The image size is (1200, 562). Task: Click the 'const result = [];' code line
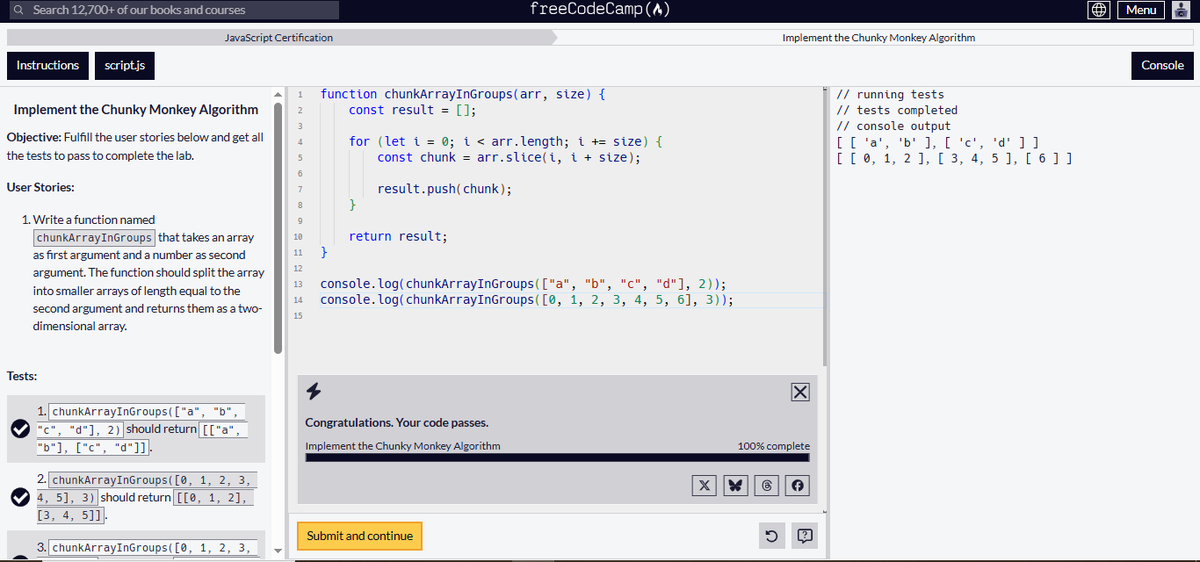(412, 110)
